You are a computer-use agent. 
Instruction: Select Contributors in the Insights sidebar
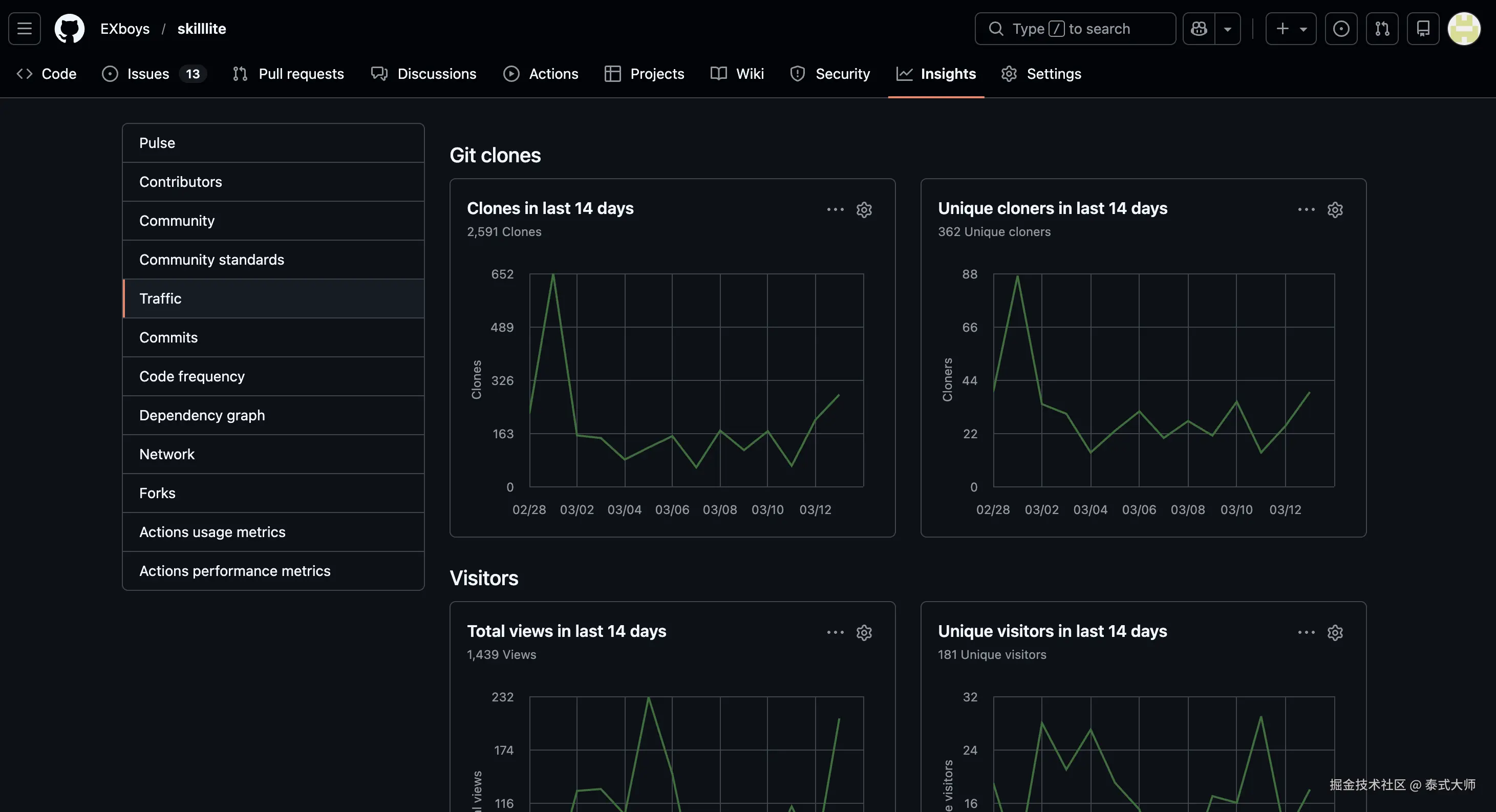(181, 182)
